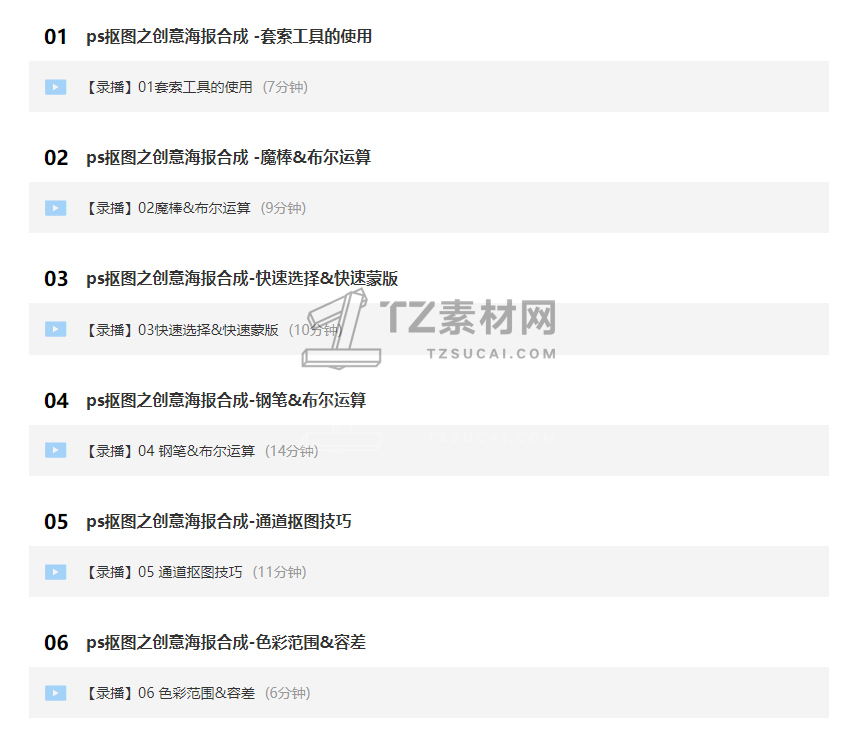Image resolution: width=858 pixels, height=745 pixels.
Task: Click the duration (10分钟)
Action: pos(315,330)
